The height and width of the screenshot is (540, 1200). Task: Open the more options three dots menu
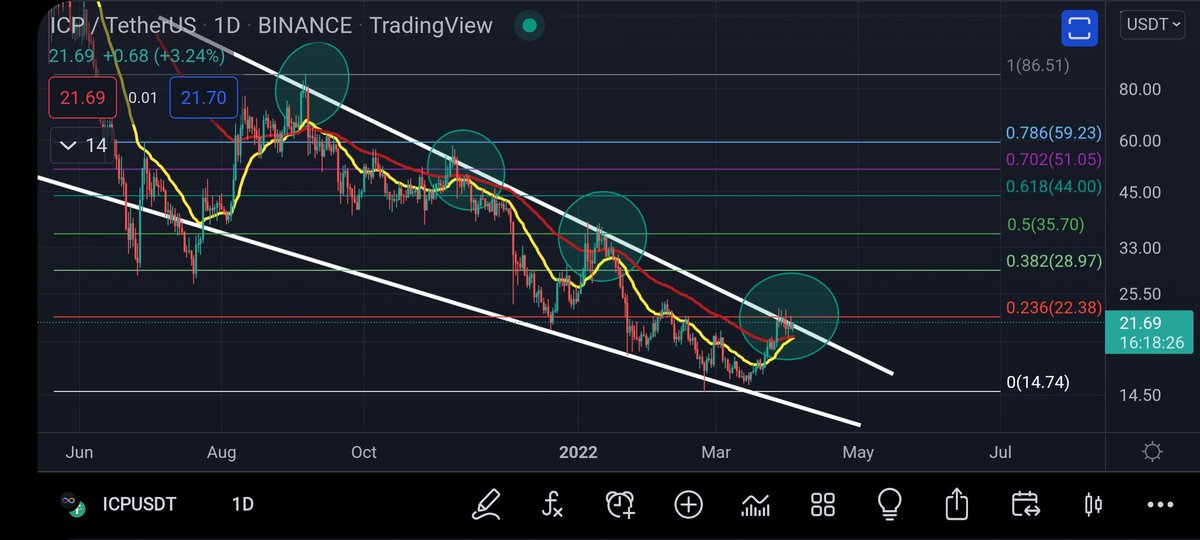pos(1160,504)
